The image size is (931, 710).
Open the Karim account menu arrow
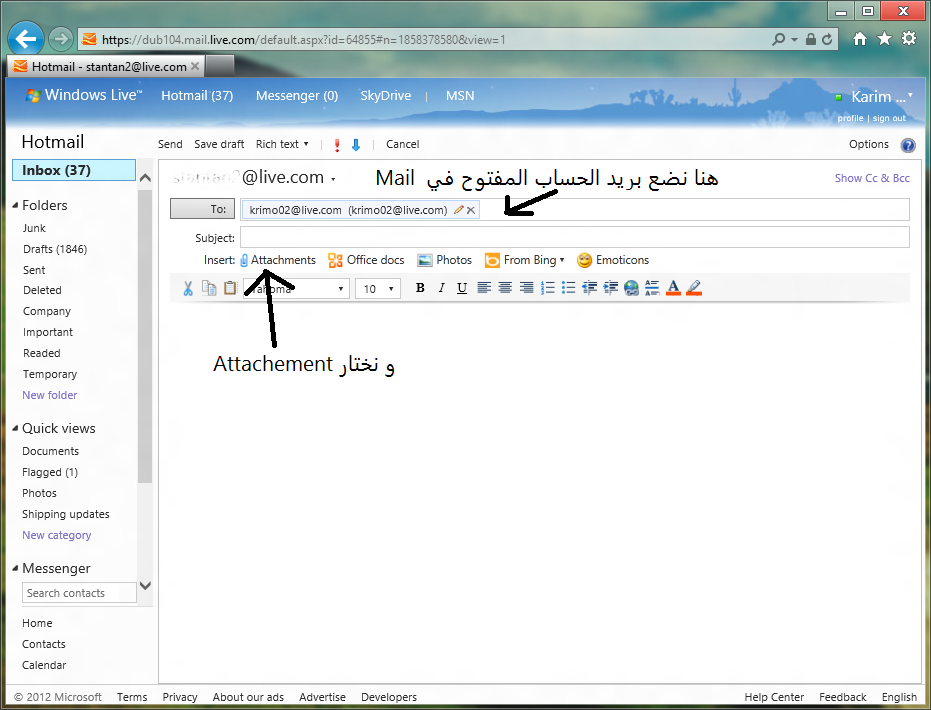pyautogui.click(x=910, y=94)
